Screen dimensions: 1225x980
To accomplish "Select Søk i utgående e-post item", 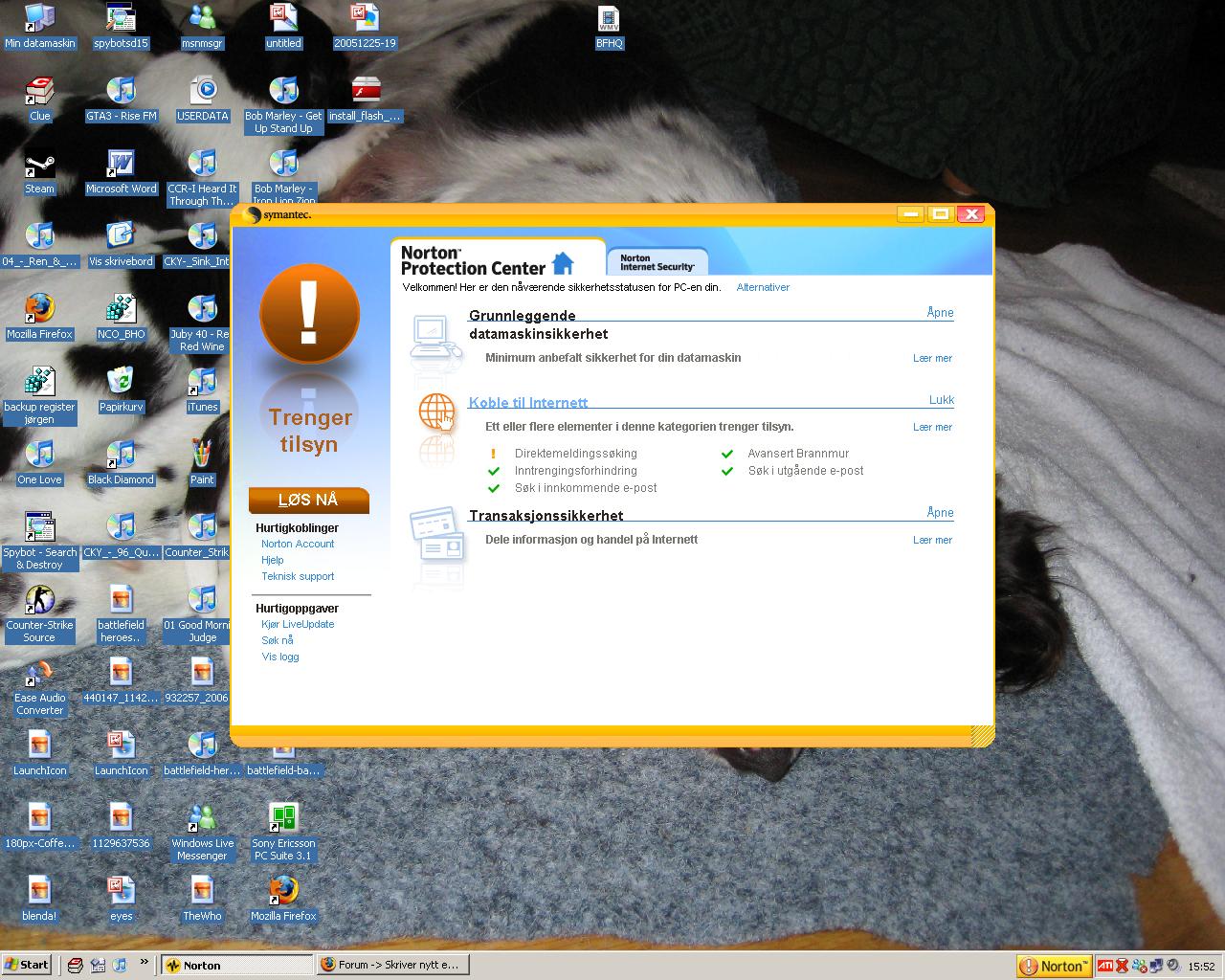I will tap(806, 471).
